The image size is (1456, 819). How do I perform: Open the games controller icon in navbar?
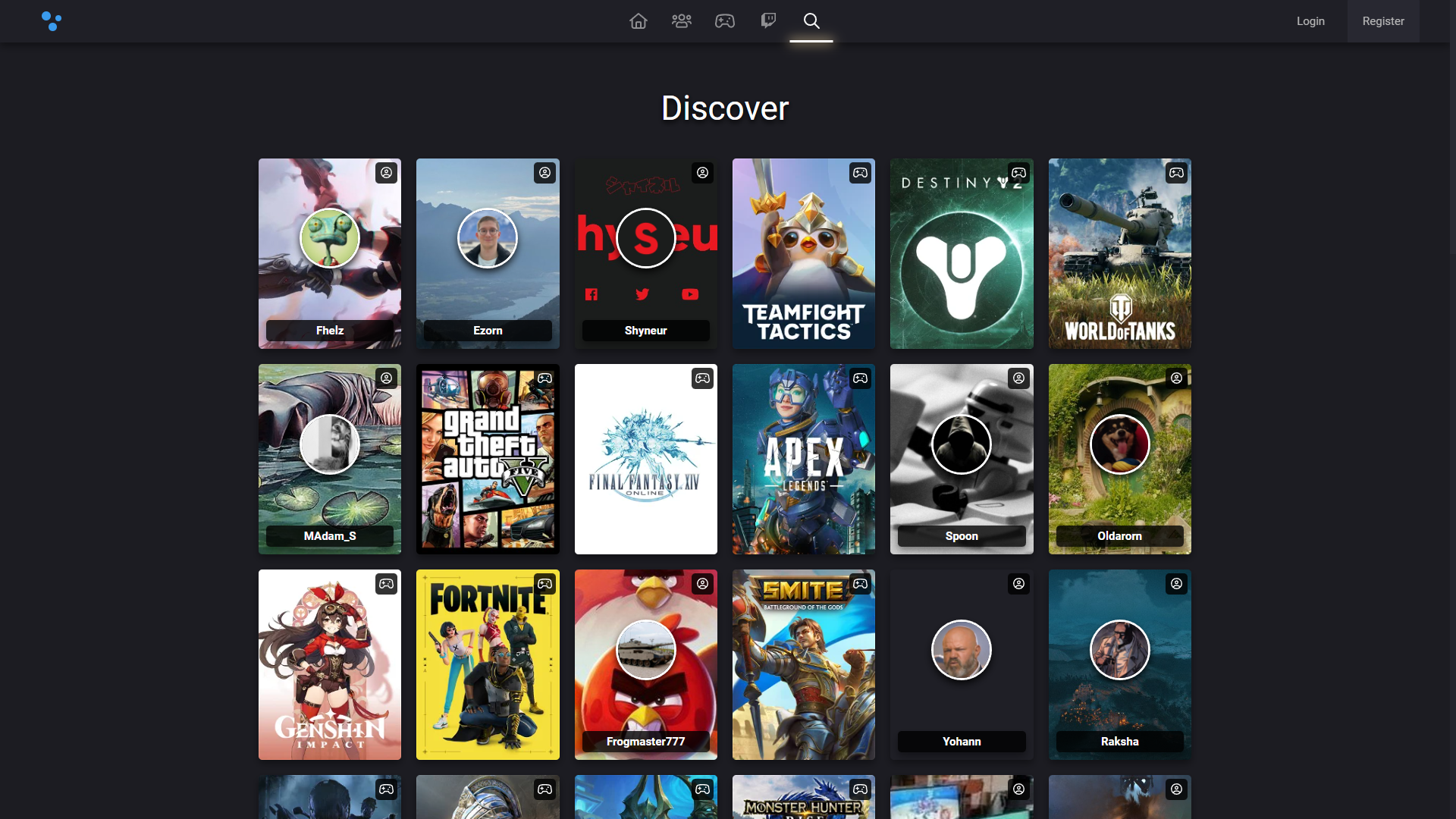(x=725, y=21)
